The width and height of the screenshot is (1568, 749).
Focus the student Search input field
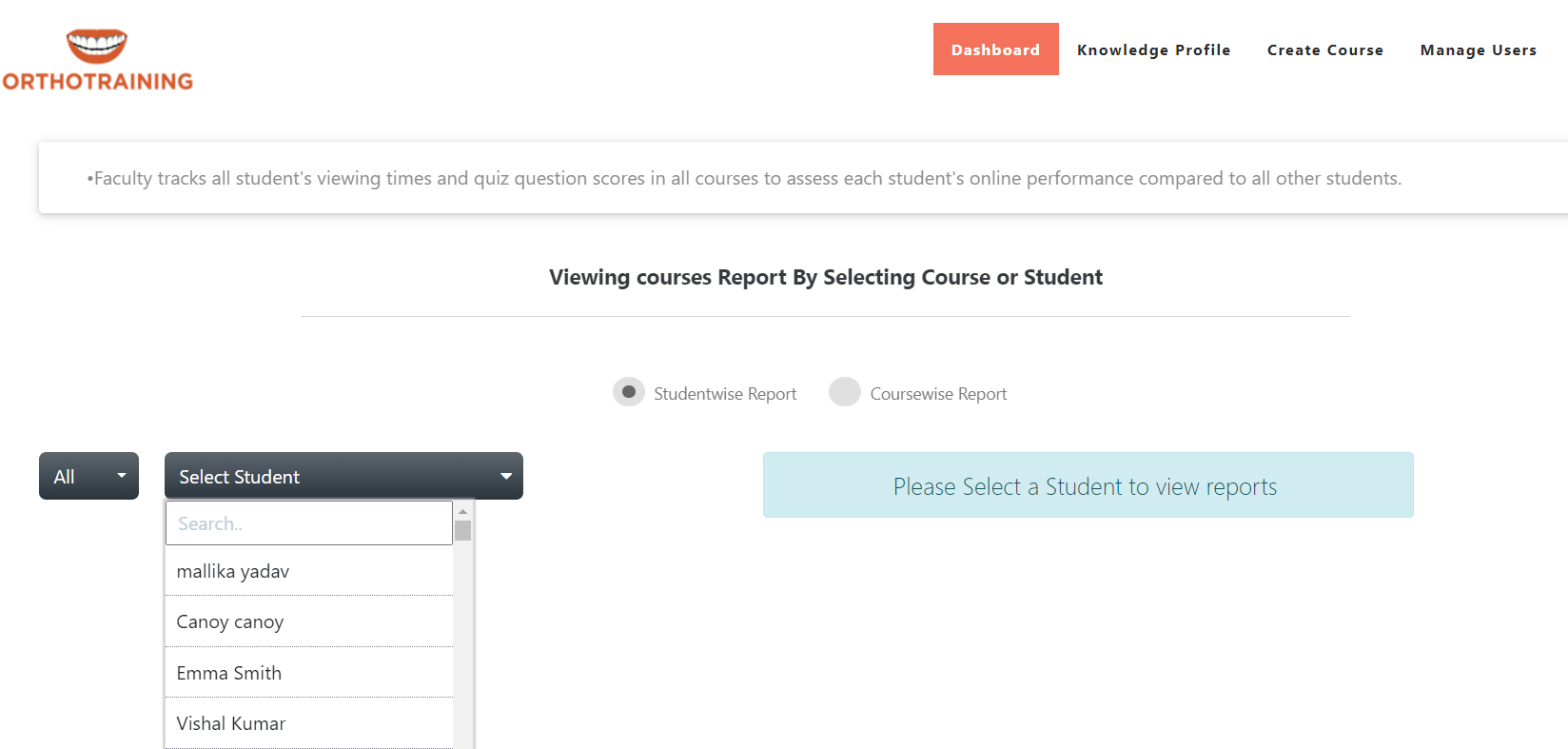[x=308, y=523]
